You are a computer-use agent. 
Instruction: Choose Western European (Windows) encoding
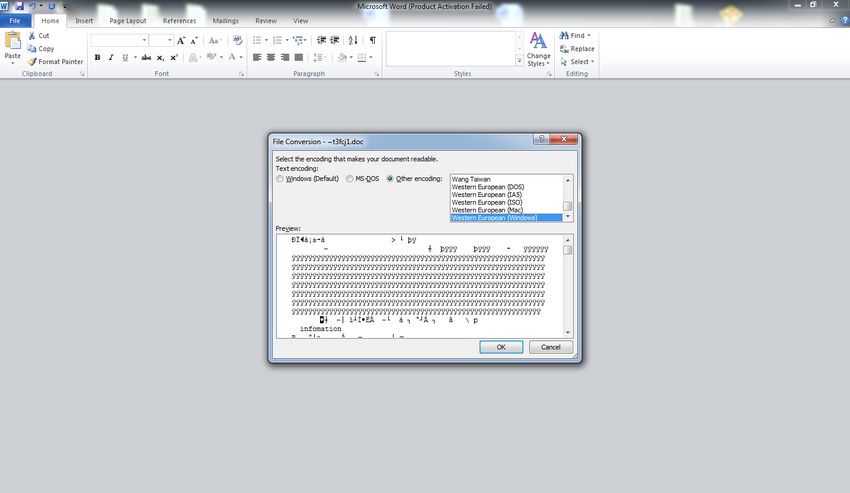(506, 217)
